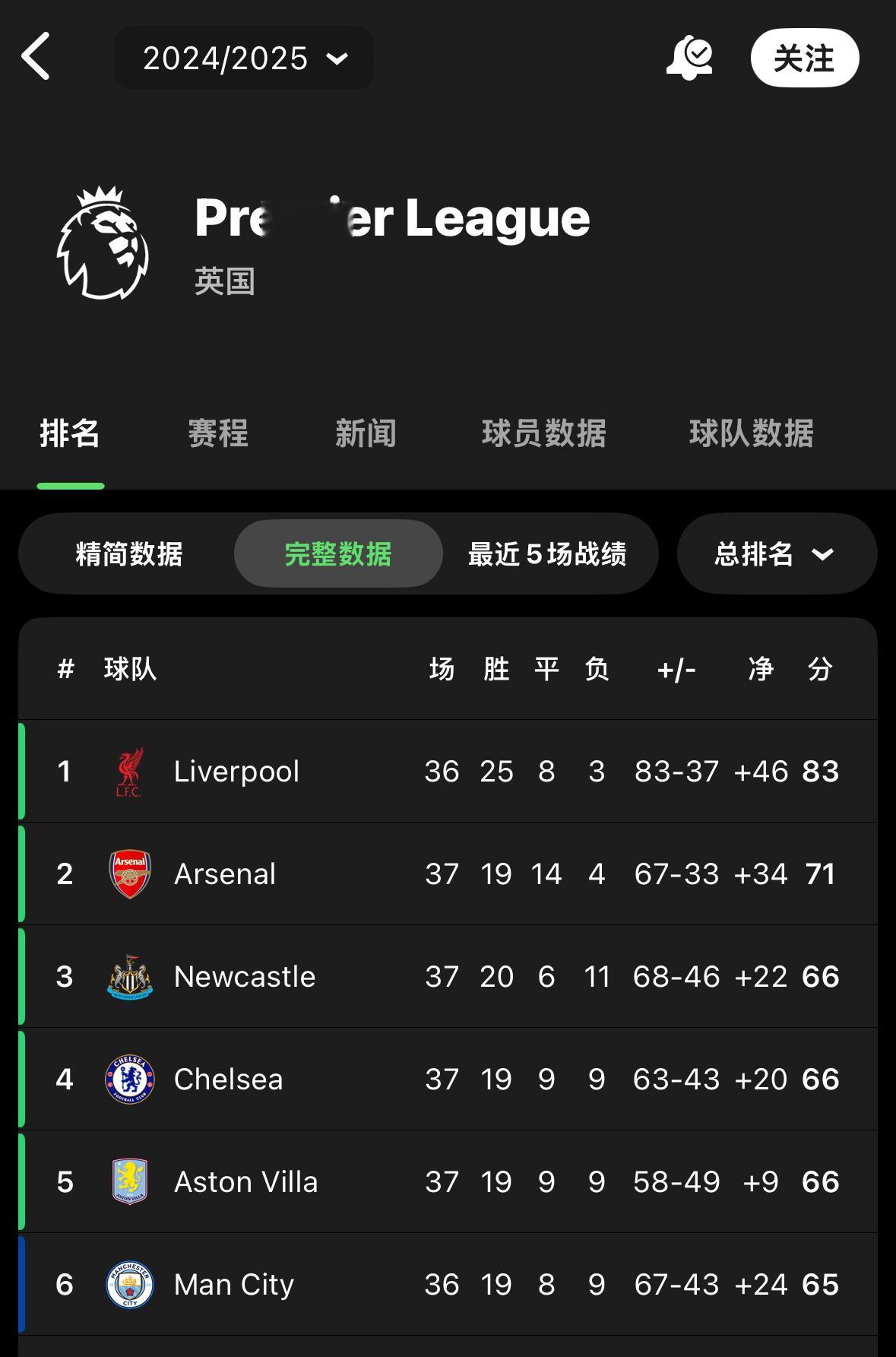Click the 关注 follow button

[x=805, y=58]
